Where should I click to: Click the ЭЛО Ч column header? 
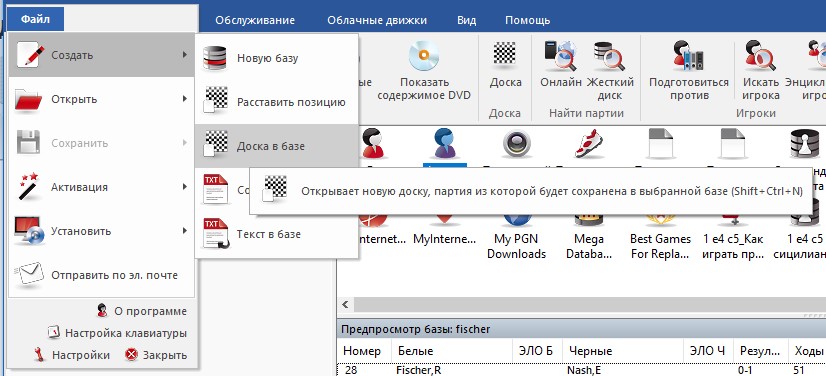pos(707,351)
